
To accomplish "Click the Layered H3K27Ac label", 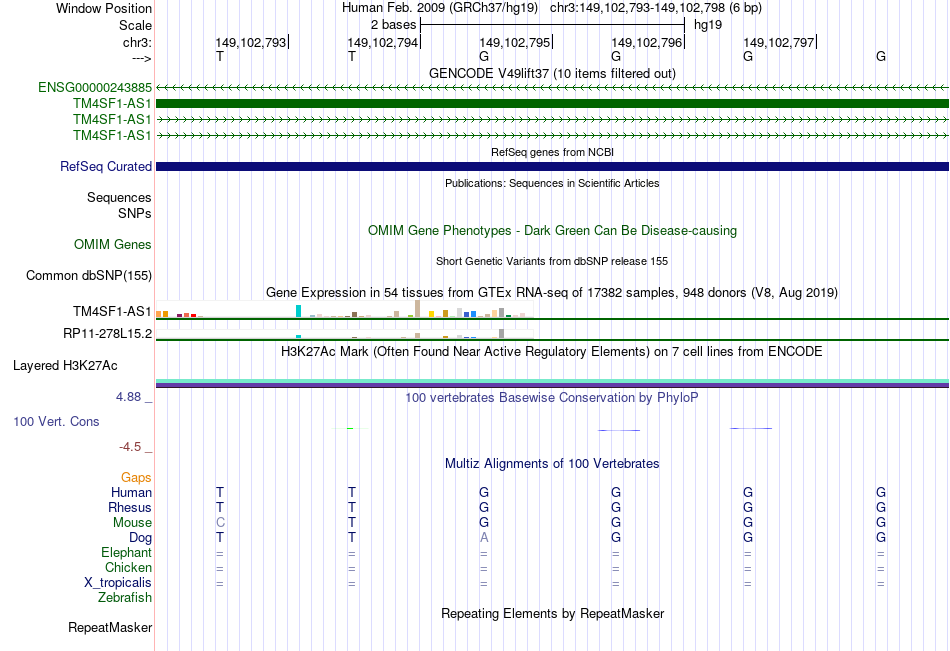I will [x=65, y=366].
